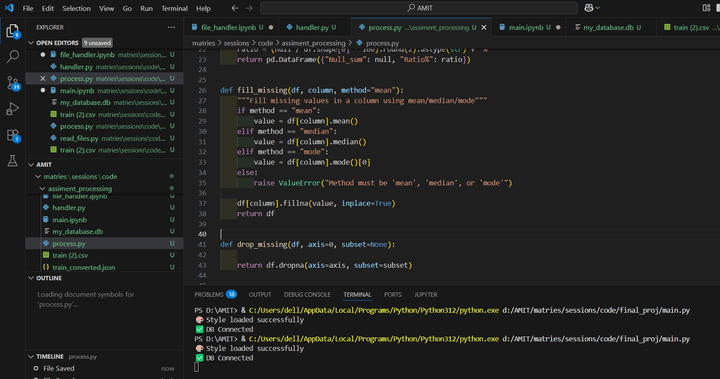Open the Copilot chat icon

pyautogui.click(x=589, y=8)
